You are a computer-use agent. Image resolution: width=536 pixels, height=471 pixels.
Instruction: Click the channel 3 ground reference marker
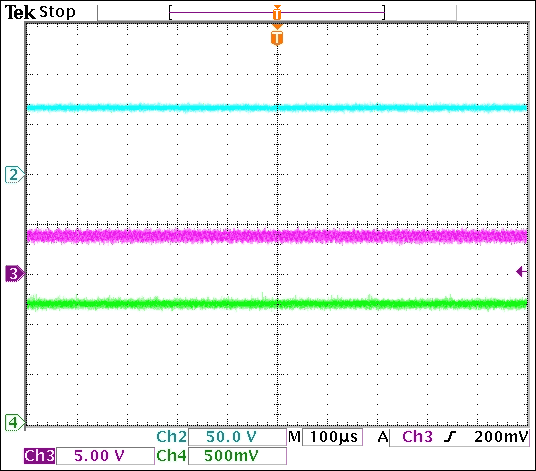pyautogui.click(x=15, y=274)
